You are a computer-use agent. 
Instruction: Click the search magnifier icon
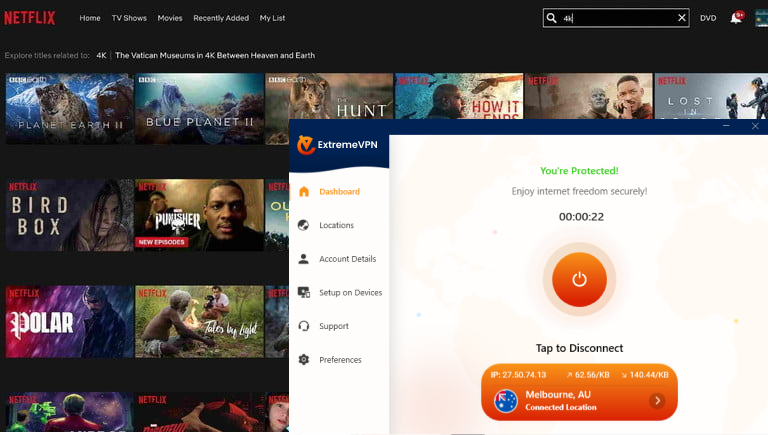click(x=552, y=18)
